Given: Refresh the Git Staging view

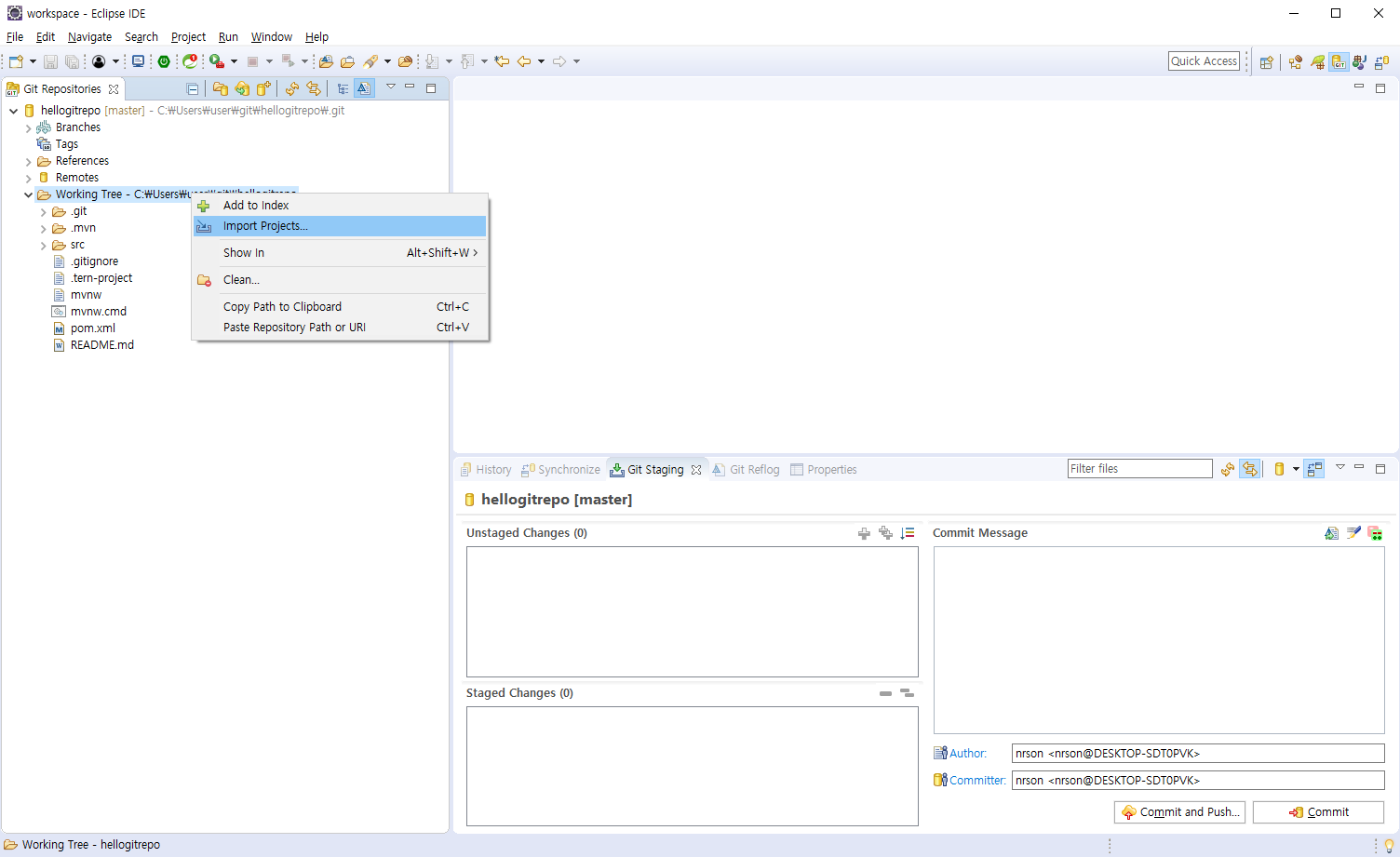Looking at the screenshot, I should click(1228, 469).
